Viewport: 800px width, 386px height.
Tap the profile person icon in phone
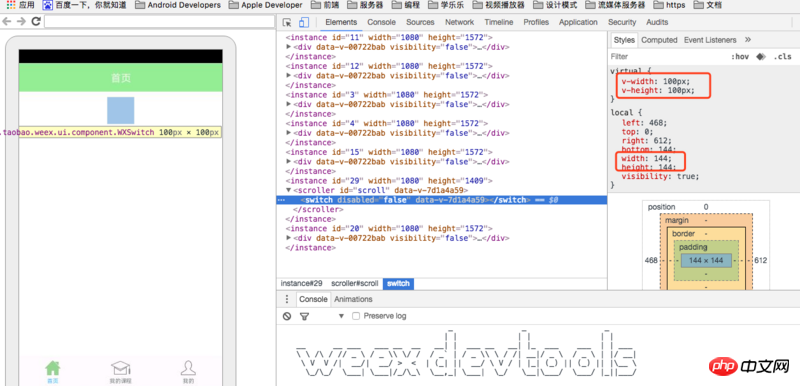(x=188, y=368)
